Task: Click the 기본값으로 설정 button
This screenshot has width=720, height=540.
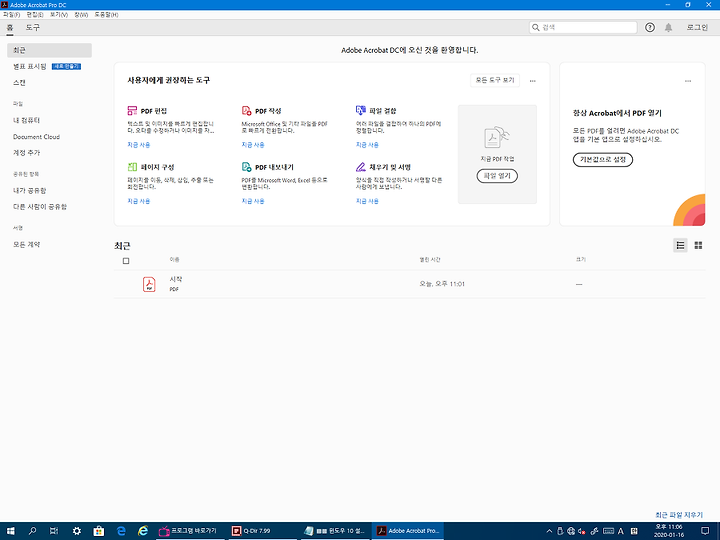Action: 602,159
